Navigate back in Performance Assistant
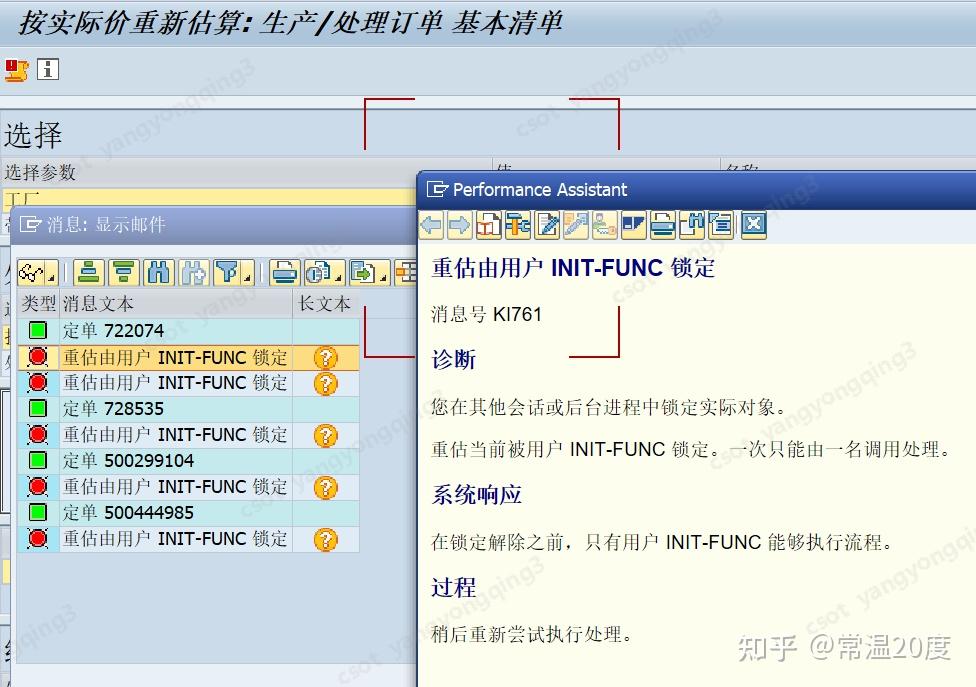976x687 pixels. tap(431, 225)
